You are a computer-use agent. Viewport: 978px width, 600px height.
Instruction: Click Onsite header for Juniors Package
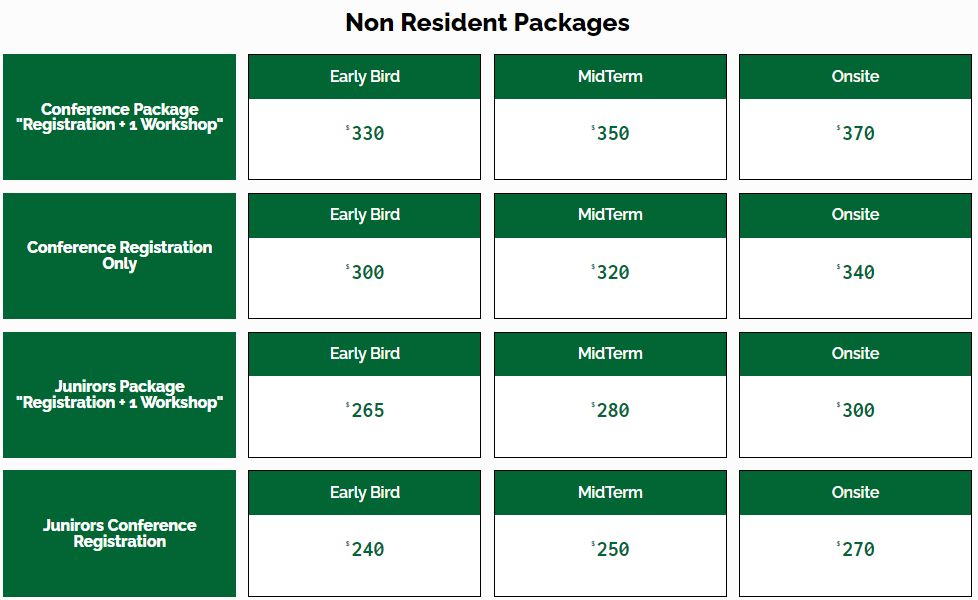point(855,354)
